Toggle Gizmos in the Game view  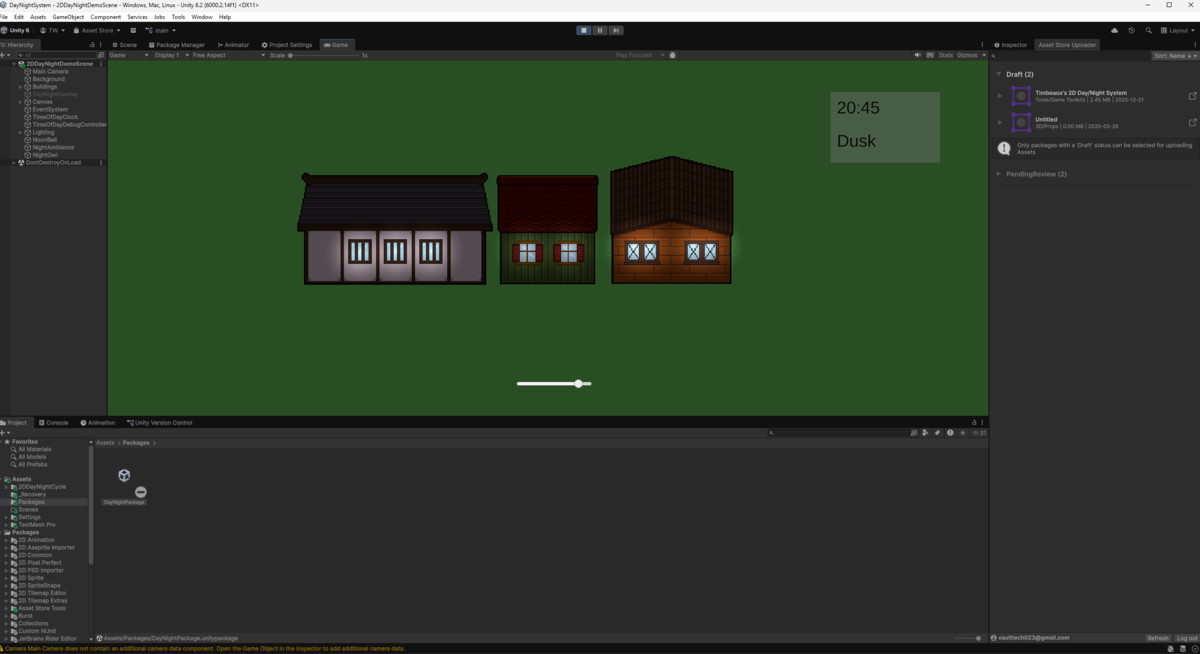(x=966, y=55)
